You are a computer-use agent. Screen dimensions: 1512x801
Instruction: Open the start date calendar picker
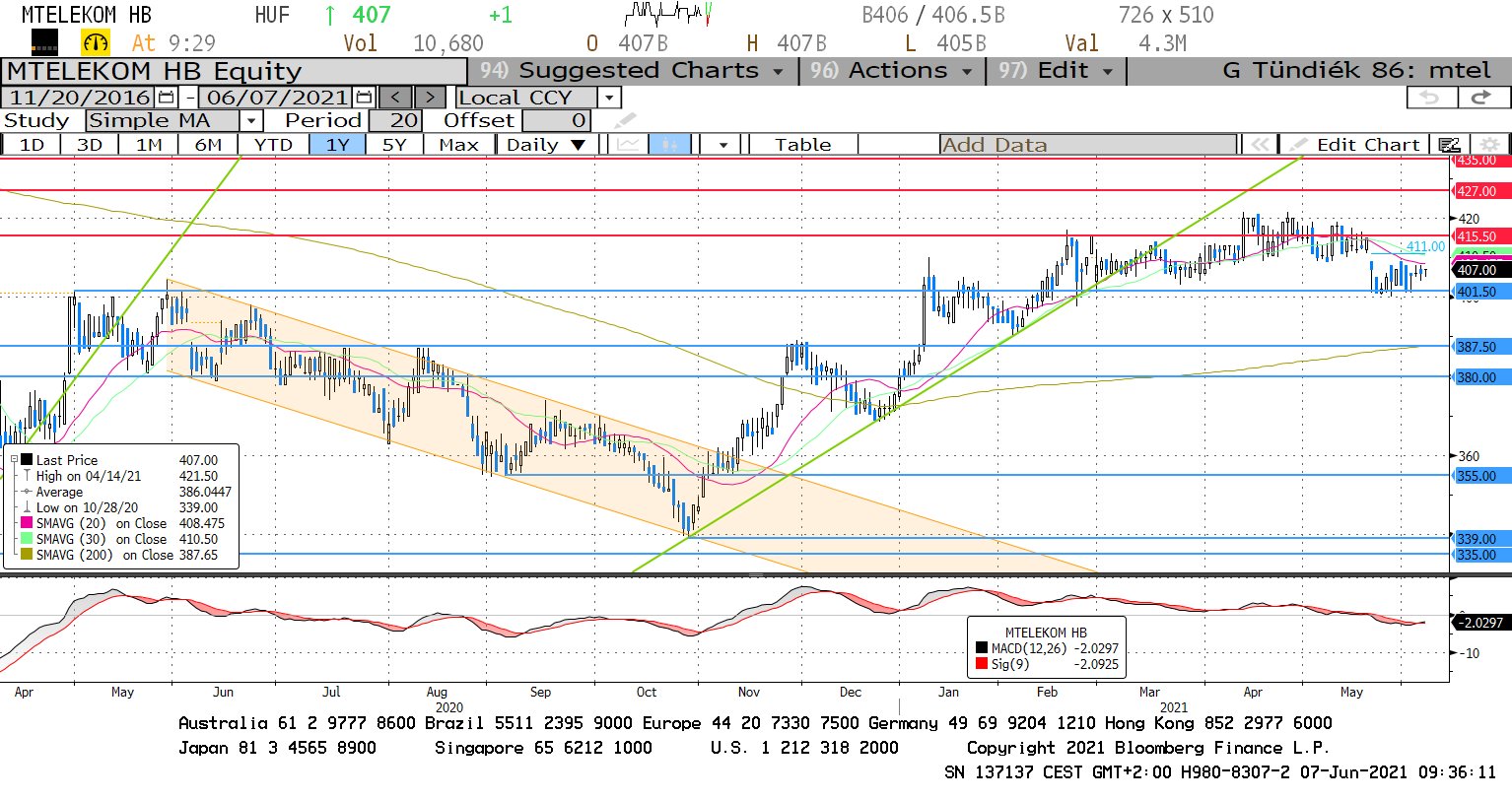click(166, 98)
